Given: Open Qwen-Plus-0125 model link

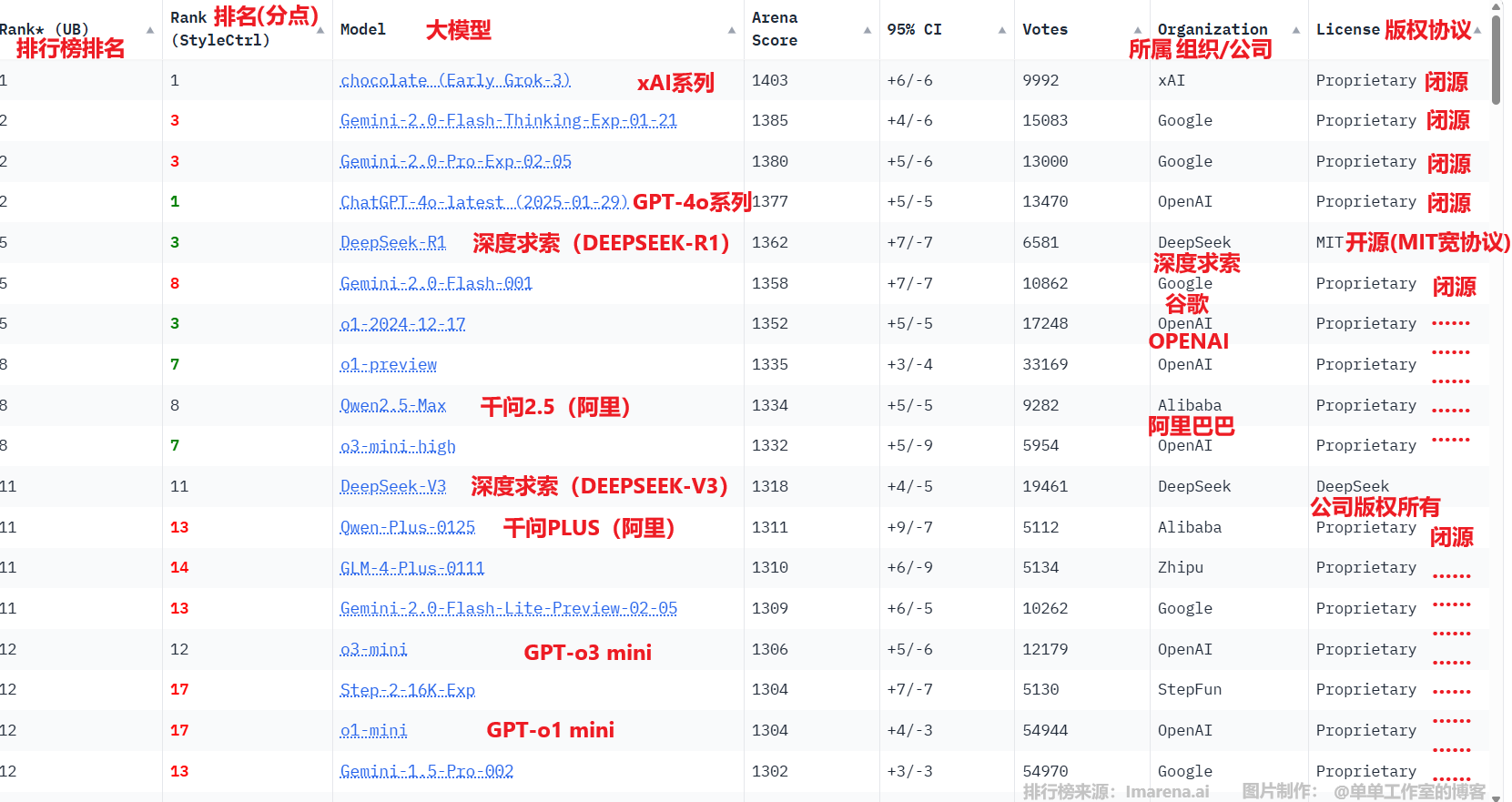Looking at the screenshot, I should click(x=407, y=527).
